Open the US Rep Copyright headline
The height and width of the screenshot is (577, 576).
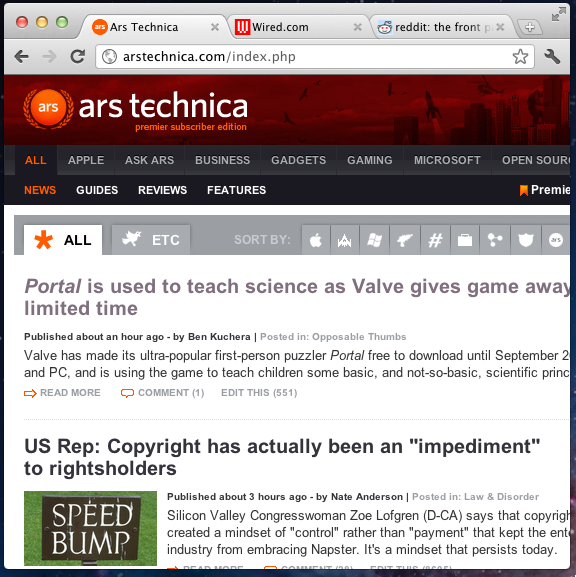(282, 457)
